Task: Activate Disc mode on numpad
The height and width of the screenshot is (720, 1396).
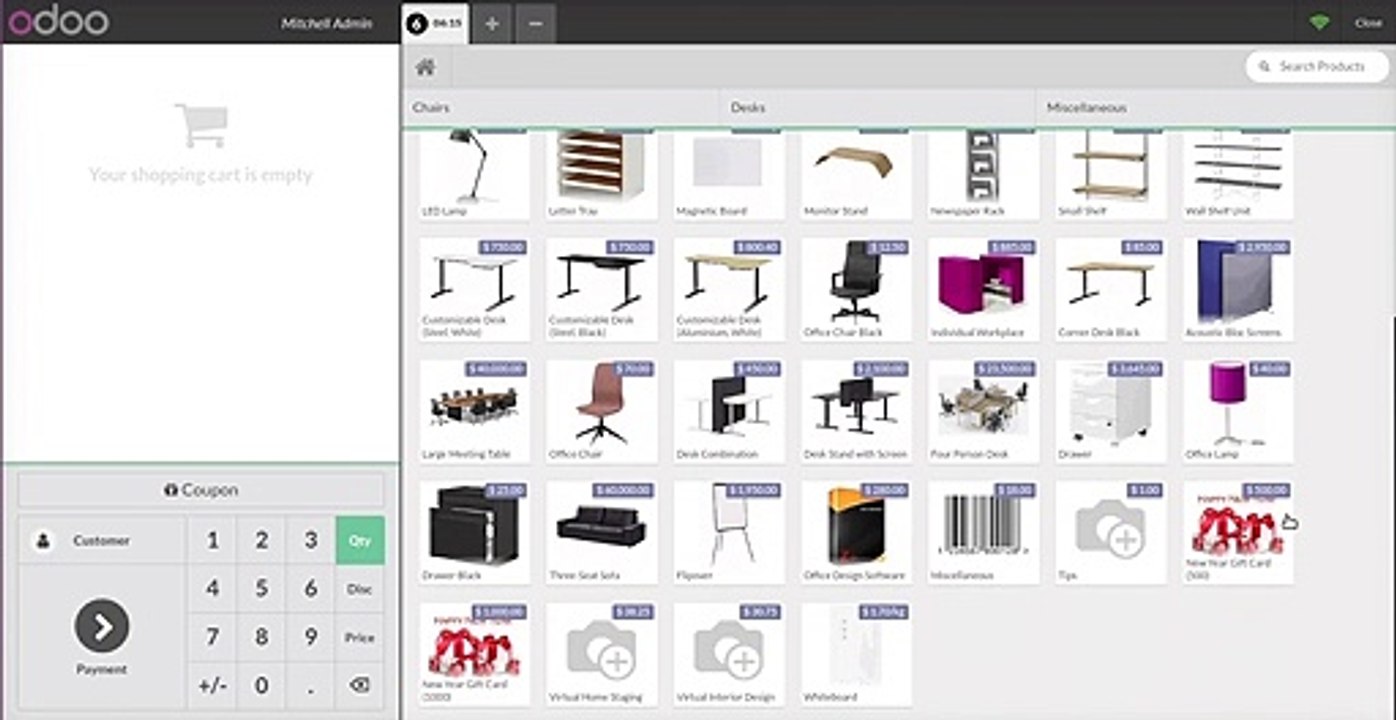Action: pos(360,589)
